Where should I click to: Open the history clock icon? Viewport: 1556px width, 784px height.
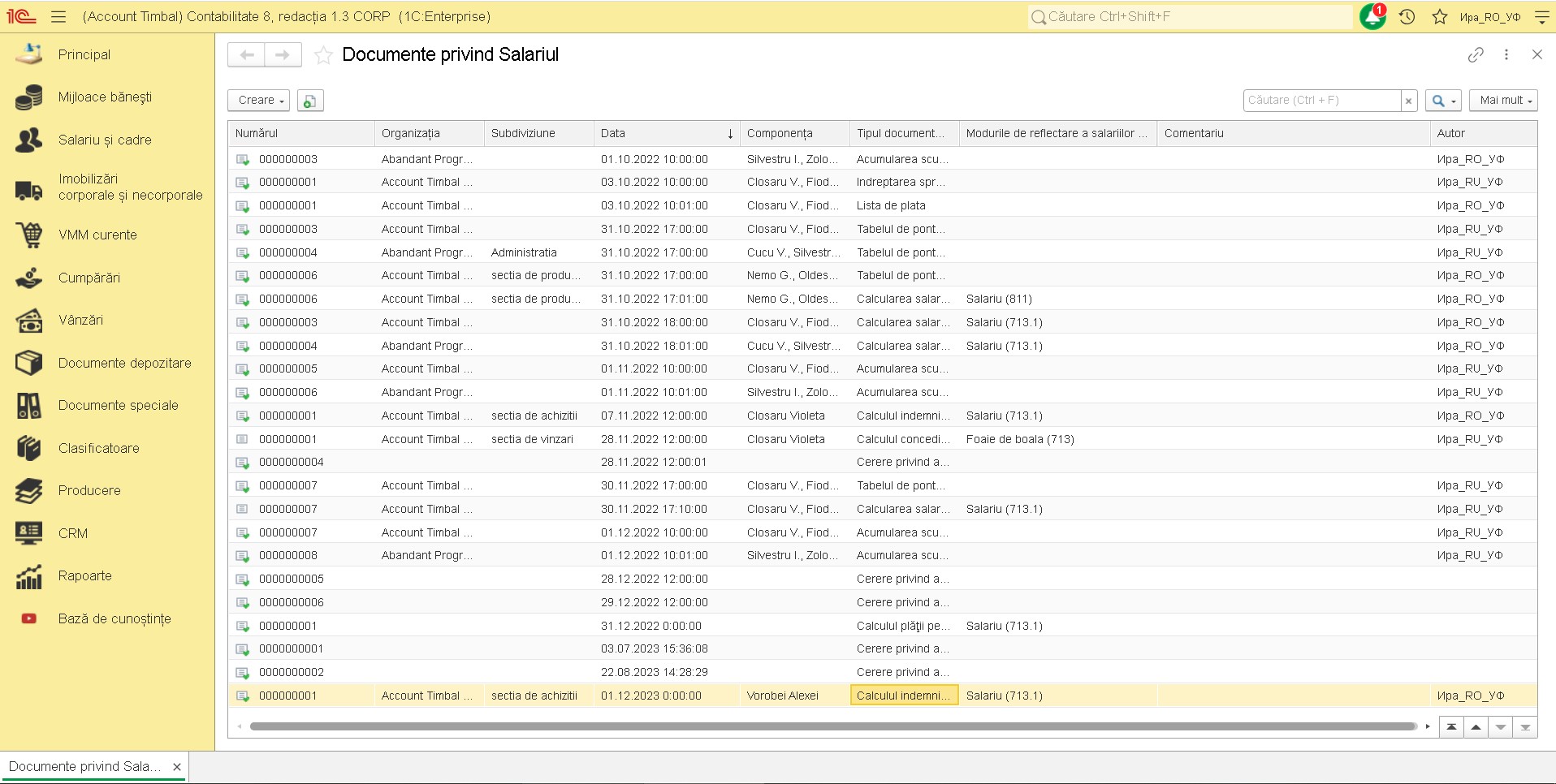[1407, 17]
